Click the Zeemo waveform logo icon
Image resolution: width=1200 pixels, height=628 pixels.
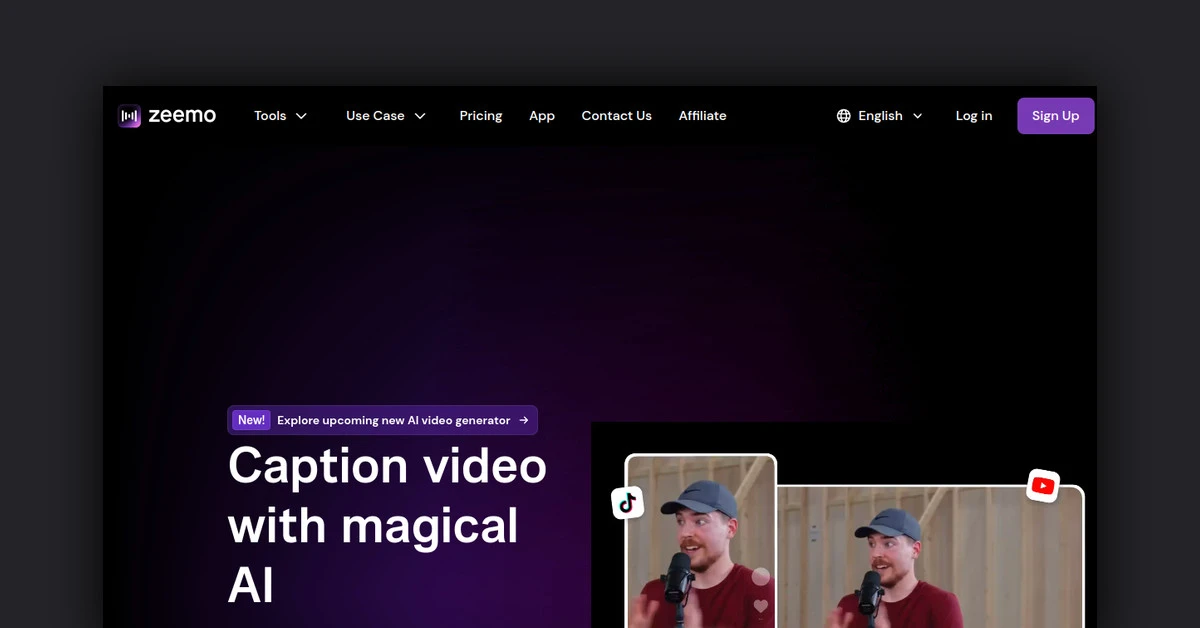coord(129,116)
